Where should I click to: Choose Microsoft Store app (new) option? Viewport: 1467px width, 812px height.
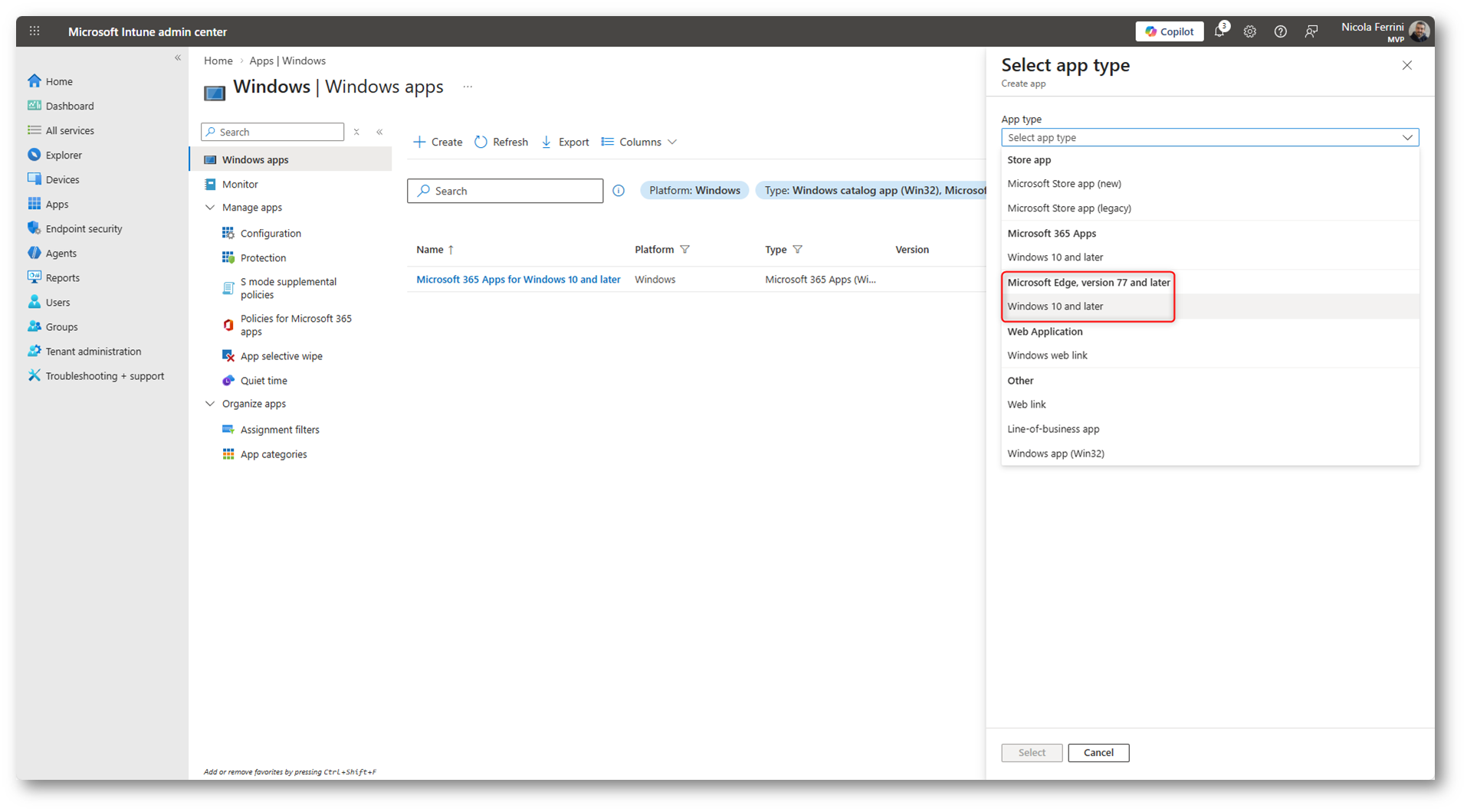pyautogui.click(x=1064, y=184)
